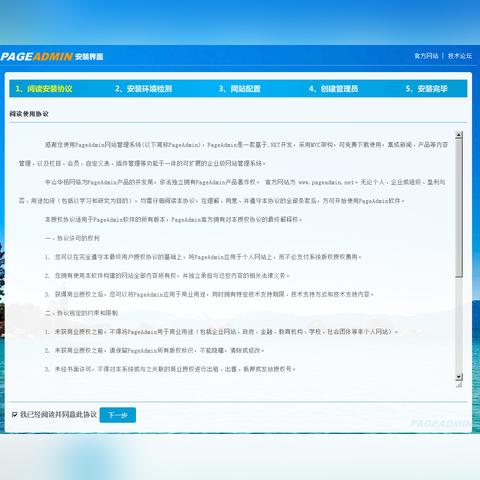The width and height of the screenshot is (480, 480).
Task: Select step 4 创建管理员 tab
Action: 333,89
